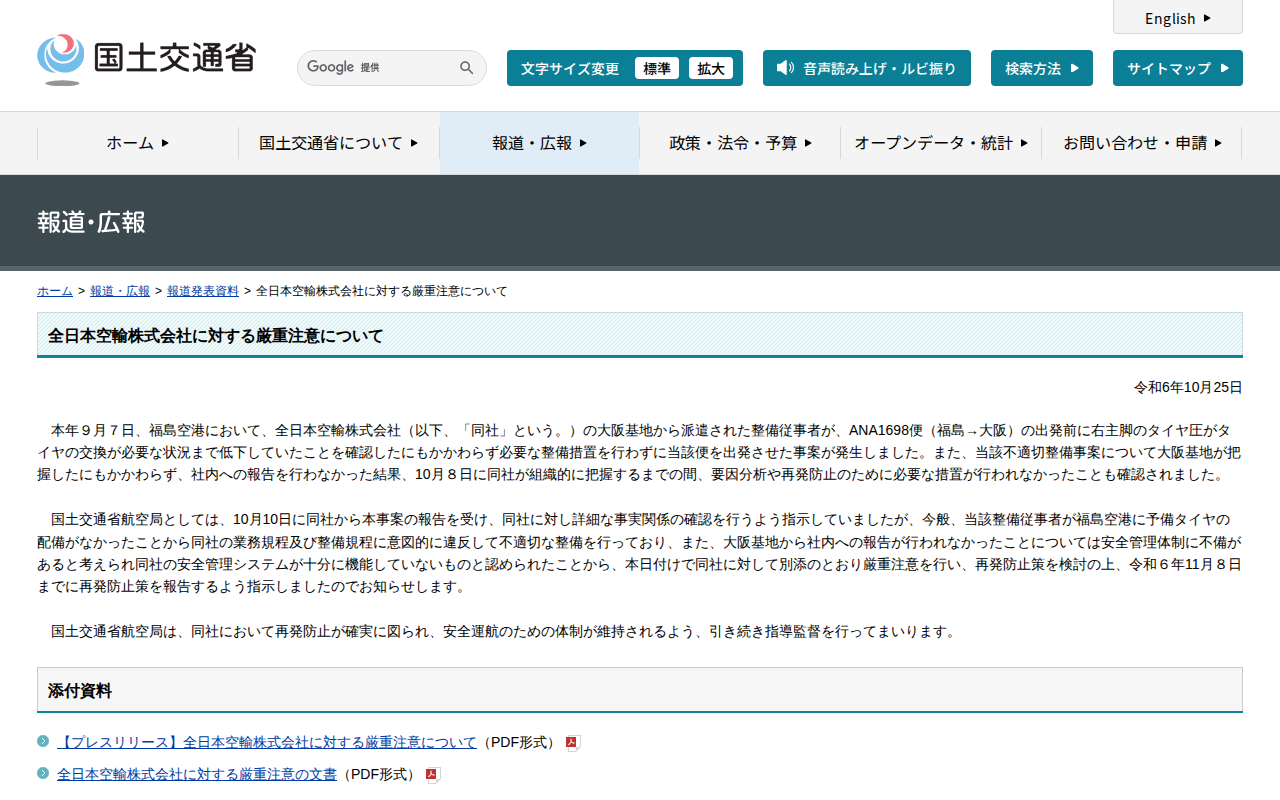Set text size to 標準
Viewport: 1280px width, 800px height.
pyautogui.click(x=657, y=68)
